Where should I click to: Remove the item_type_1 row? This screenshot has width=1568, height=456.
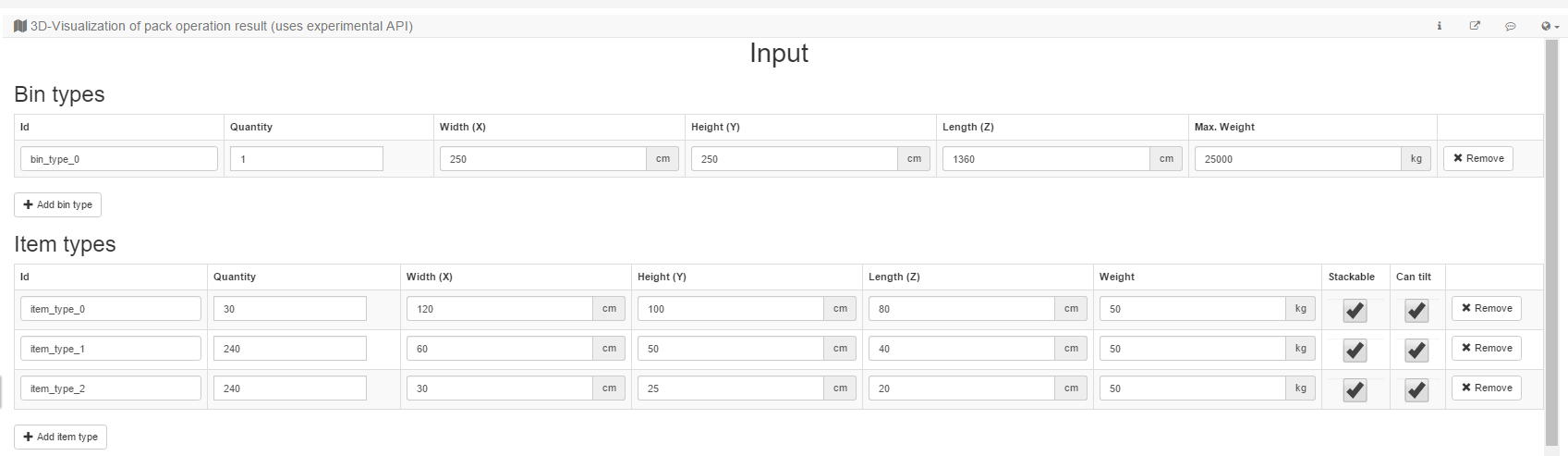1486,348
